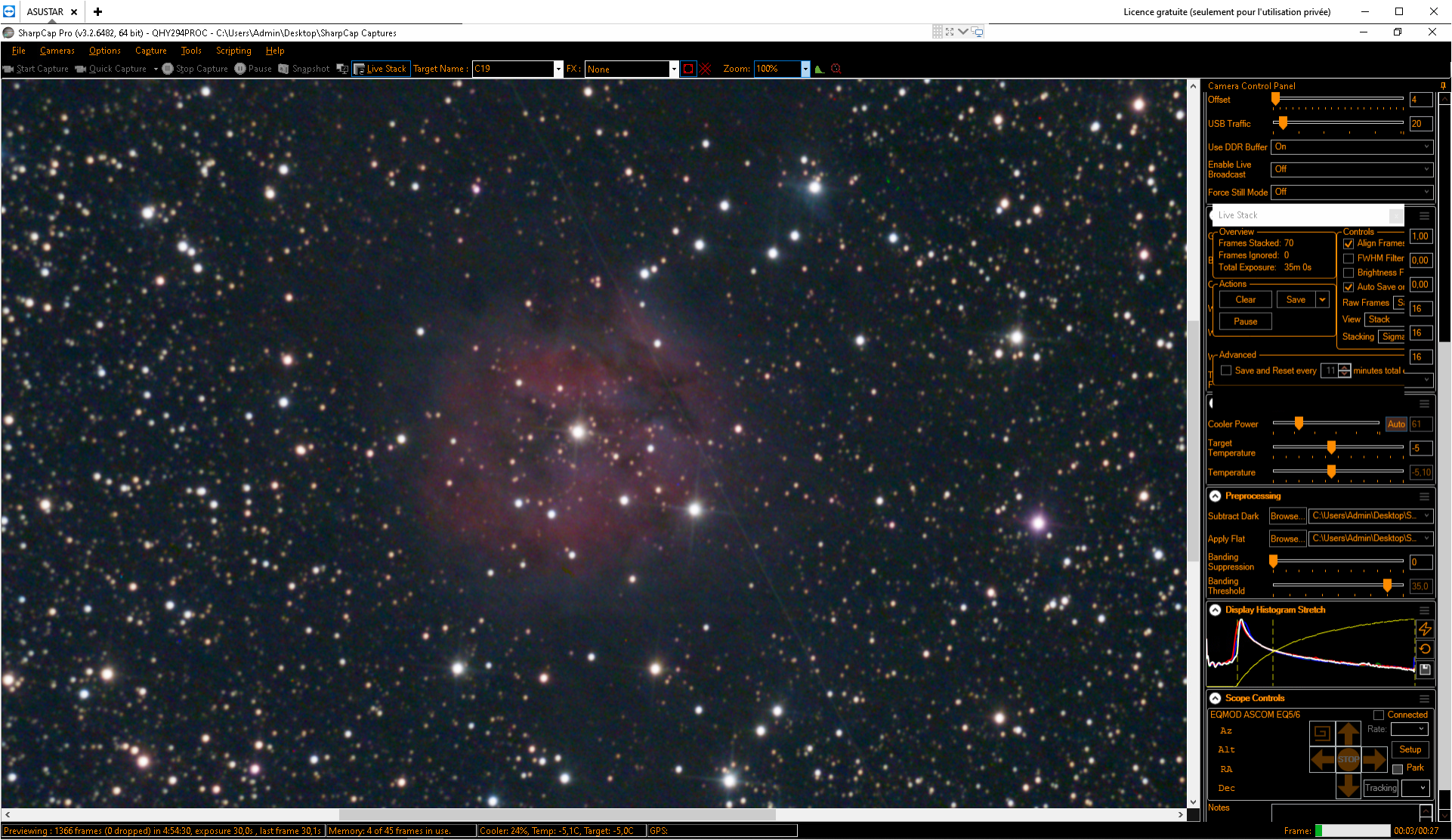The width and height of the screenshot is (1452, 840).
Task: Click the histogram save disk icon
Action: (x=1425, y=669)
